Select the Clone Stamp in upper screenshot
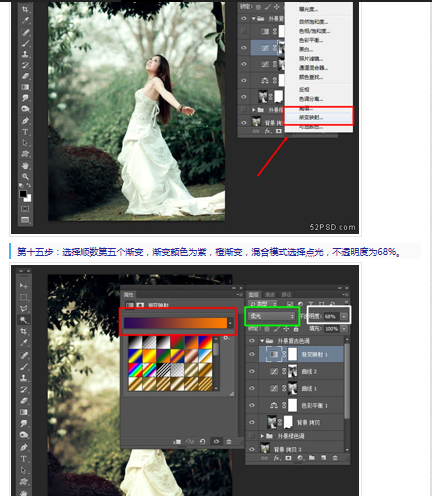 pos(25,54)
